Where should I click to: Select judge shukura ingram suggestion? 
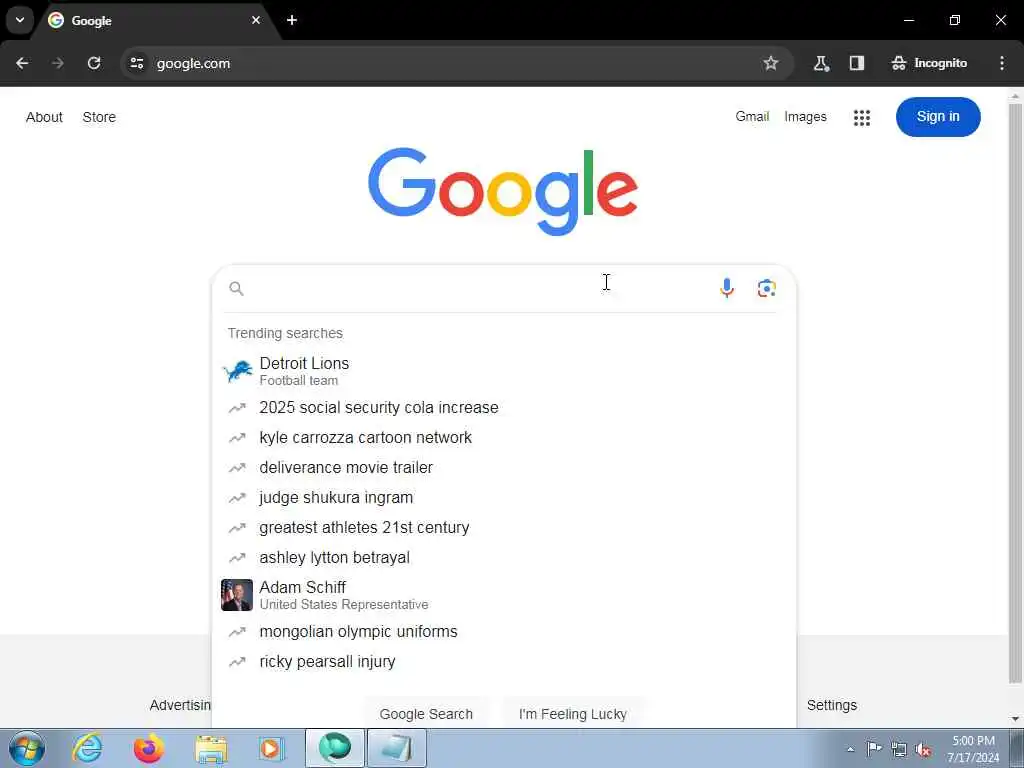click(x=504, y=498)
